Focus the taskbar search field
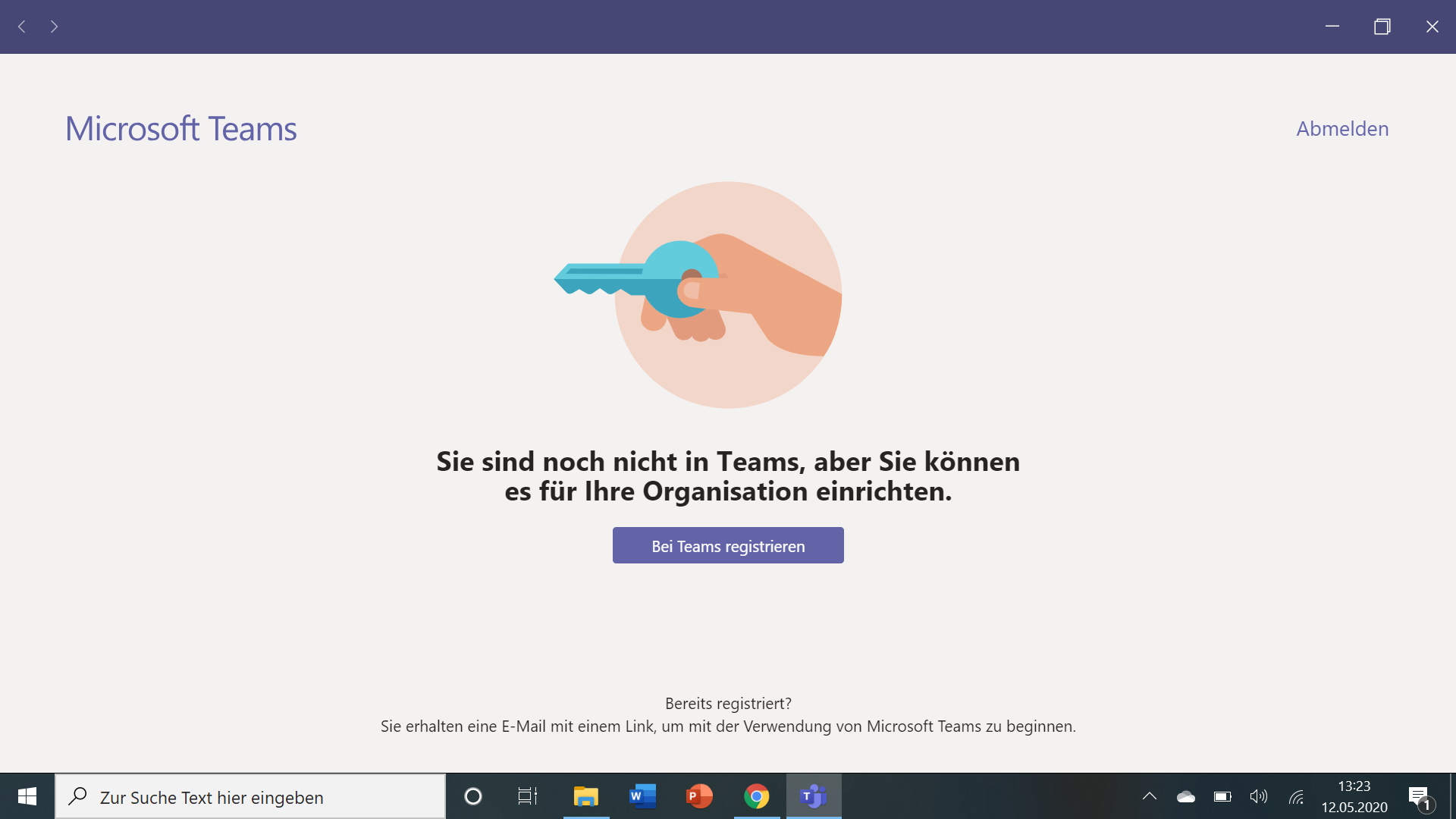This screenshot has width=1456, height=819. (x=250, y=796)
